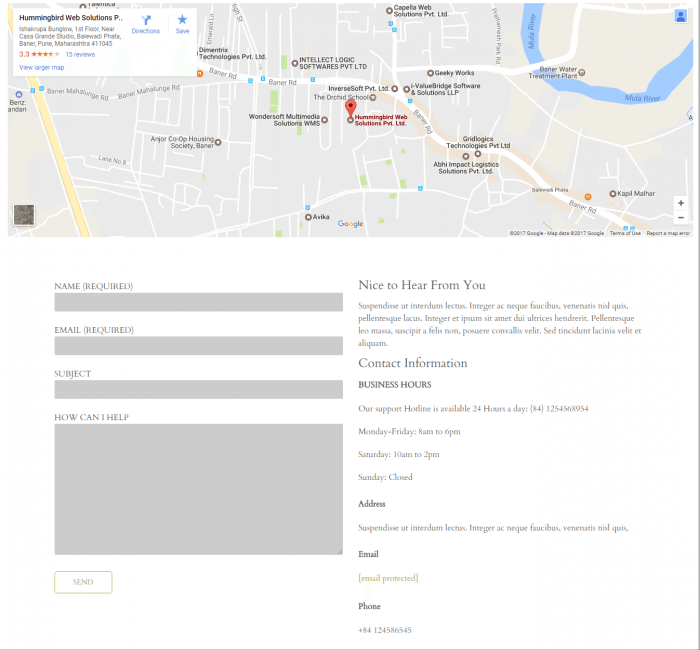Select The Orchid School marker
This screenshot has width=700, height=650.
pos(373,97)
